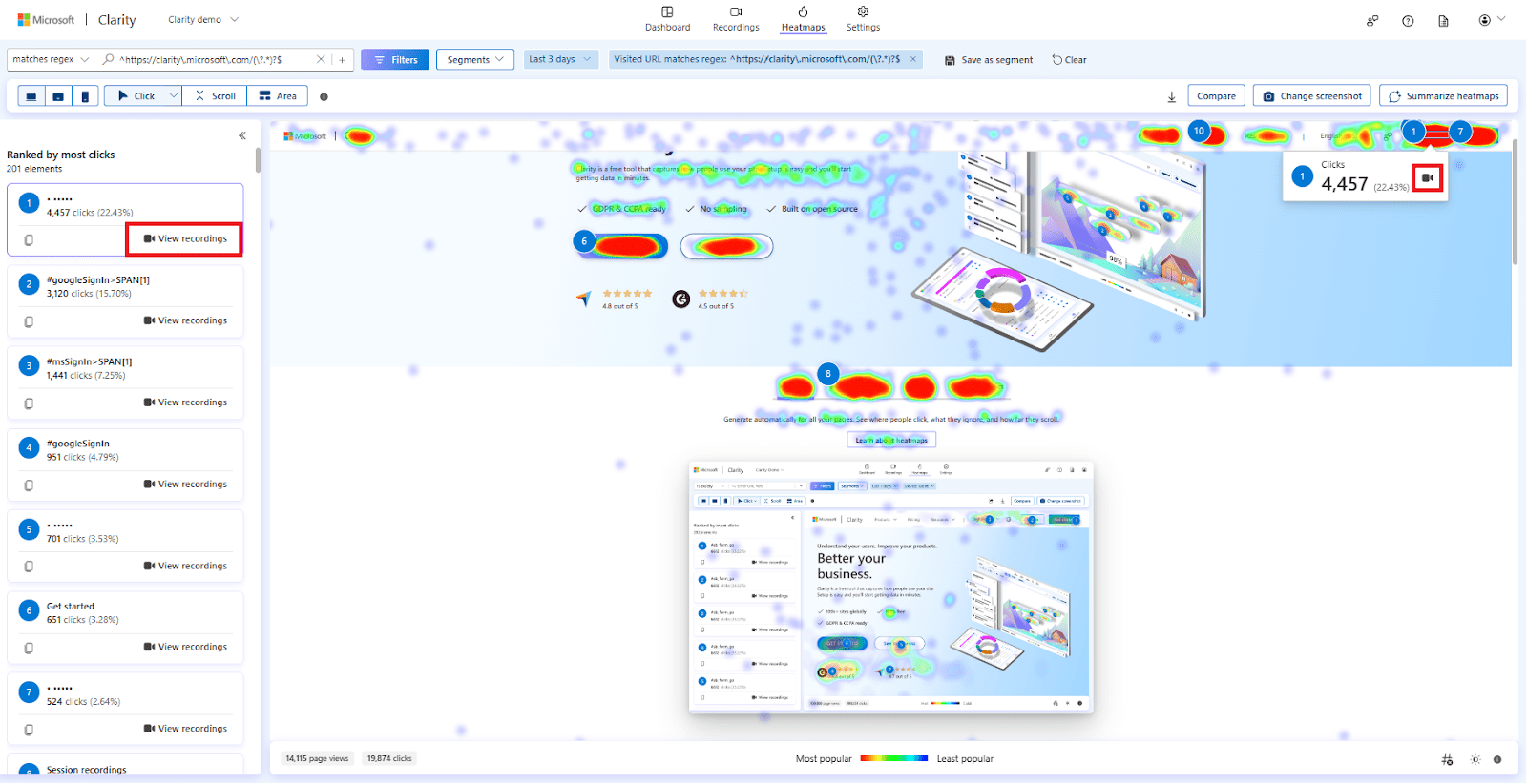Open the Segments dropdown
The image size is (1527, 784).
tap(474, 59)
